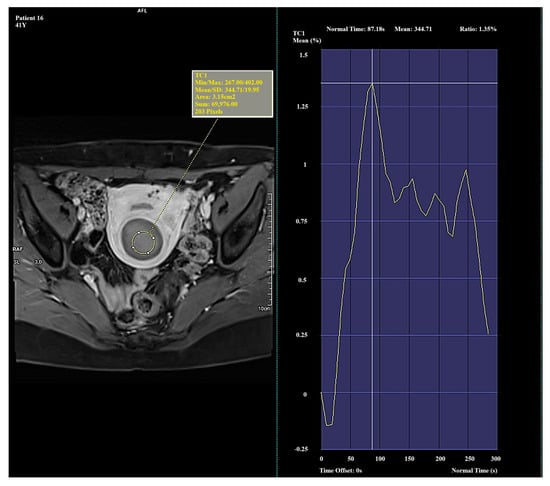Pick the ROI's bottom-right handle point
550x486 pixels.
pos(148,252)
